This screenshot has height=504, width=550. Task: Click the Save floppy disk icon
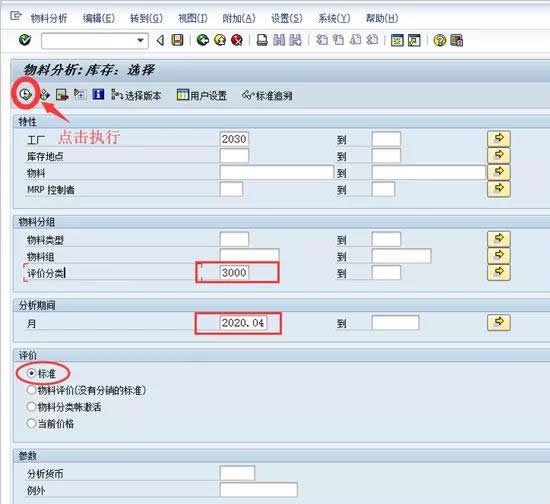tap(177, 40)
